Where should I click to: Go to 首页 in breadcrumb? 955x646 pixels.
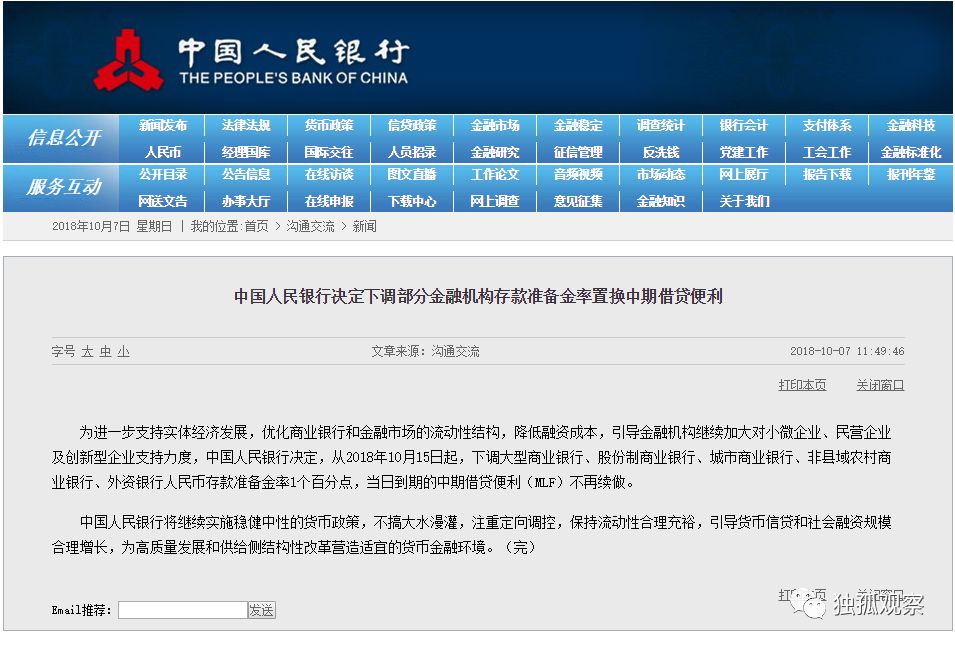pyautogui.click(x=256, y=226)
